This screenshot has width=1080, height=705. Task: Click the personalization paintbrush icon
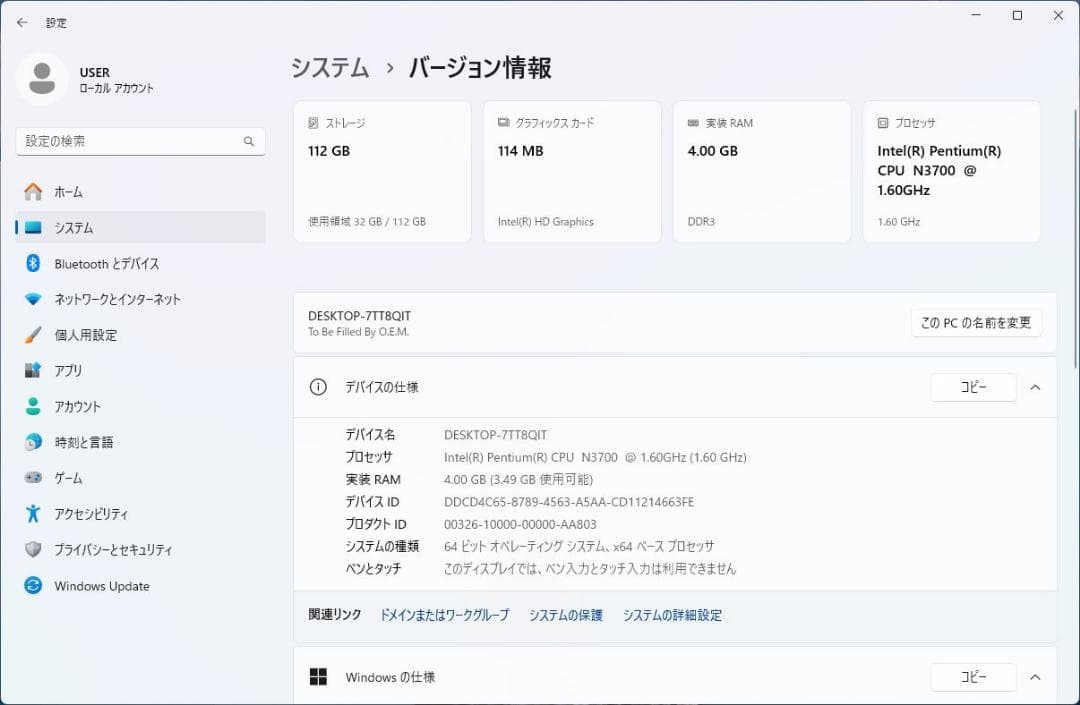coord(33,335)
